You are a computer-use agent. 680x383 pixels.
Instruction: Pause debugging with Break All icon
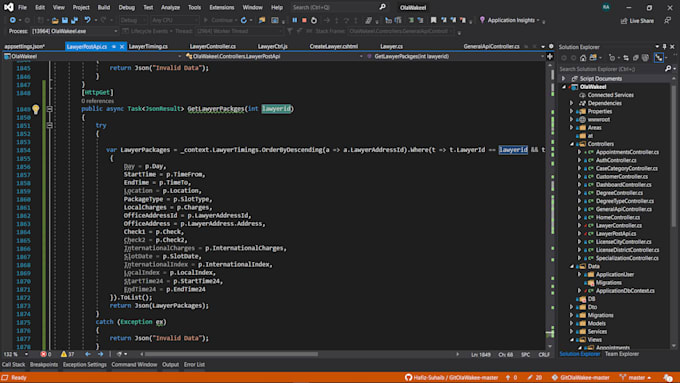[x=295, y=20]
